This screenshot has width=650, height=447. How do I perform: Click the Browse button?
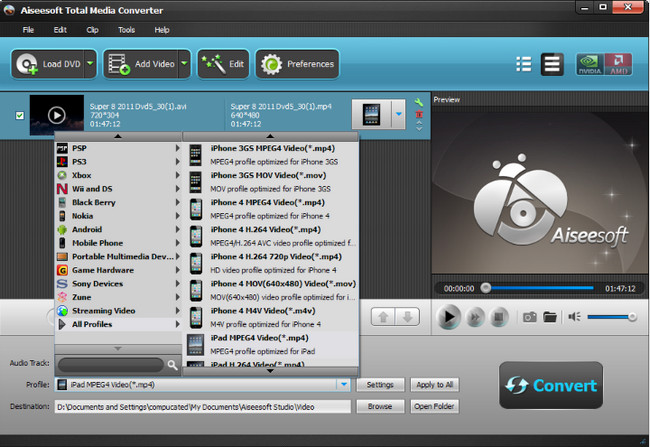(380, 406)
